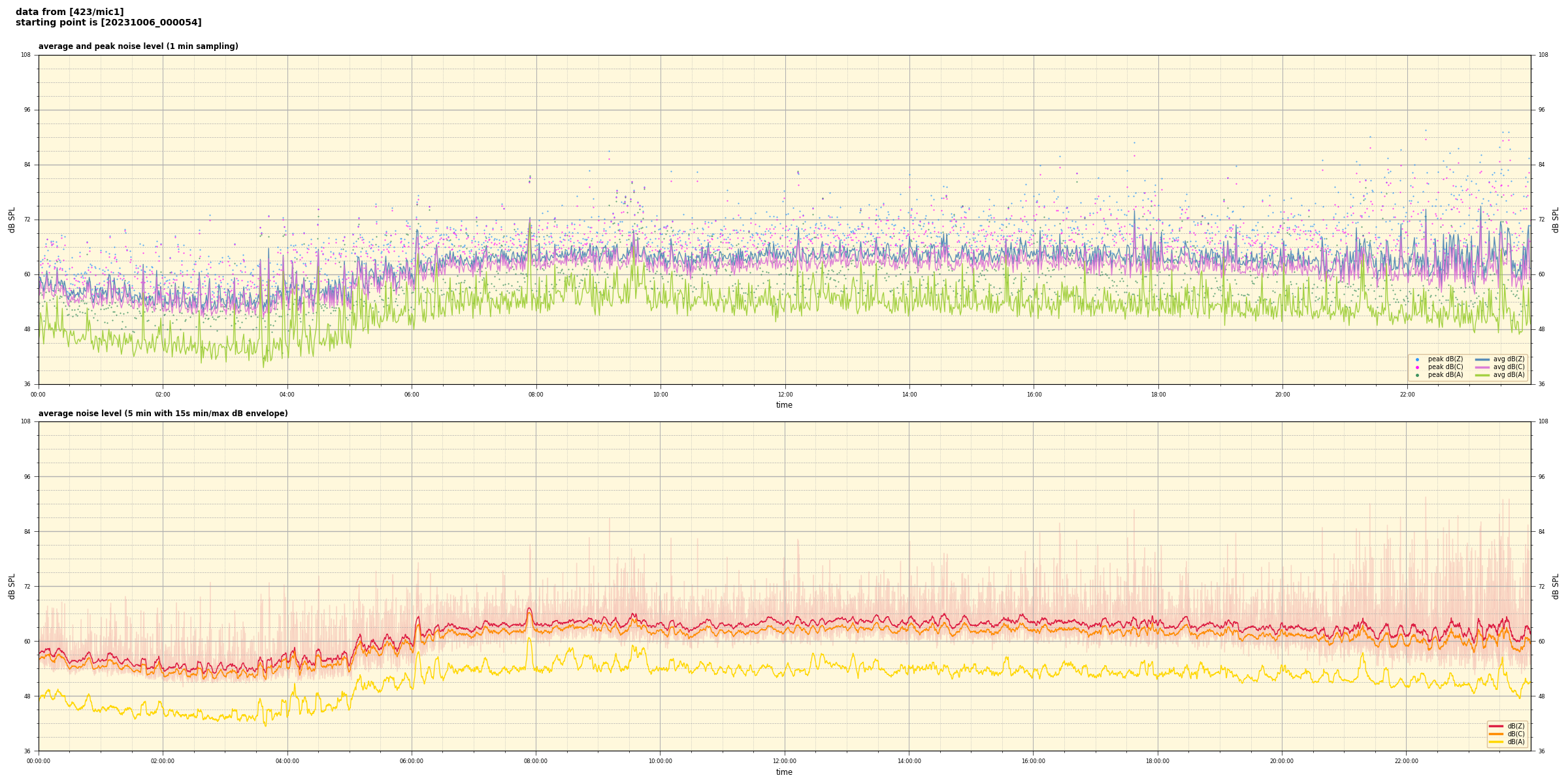The width and height of the screenshot is (1568, 784).
Task: Click the left 'dB SPL' label of upper chart
Action: pyautogui.click(x=12, y=220)
